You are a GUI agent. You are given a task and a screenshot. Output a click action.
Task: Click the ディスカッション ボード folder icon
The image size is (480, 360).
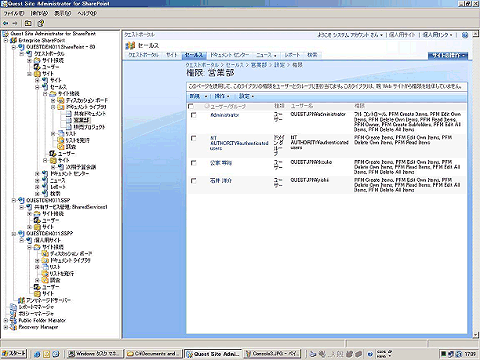[x=61, y=100]
